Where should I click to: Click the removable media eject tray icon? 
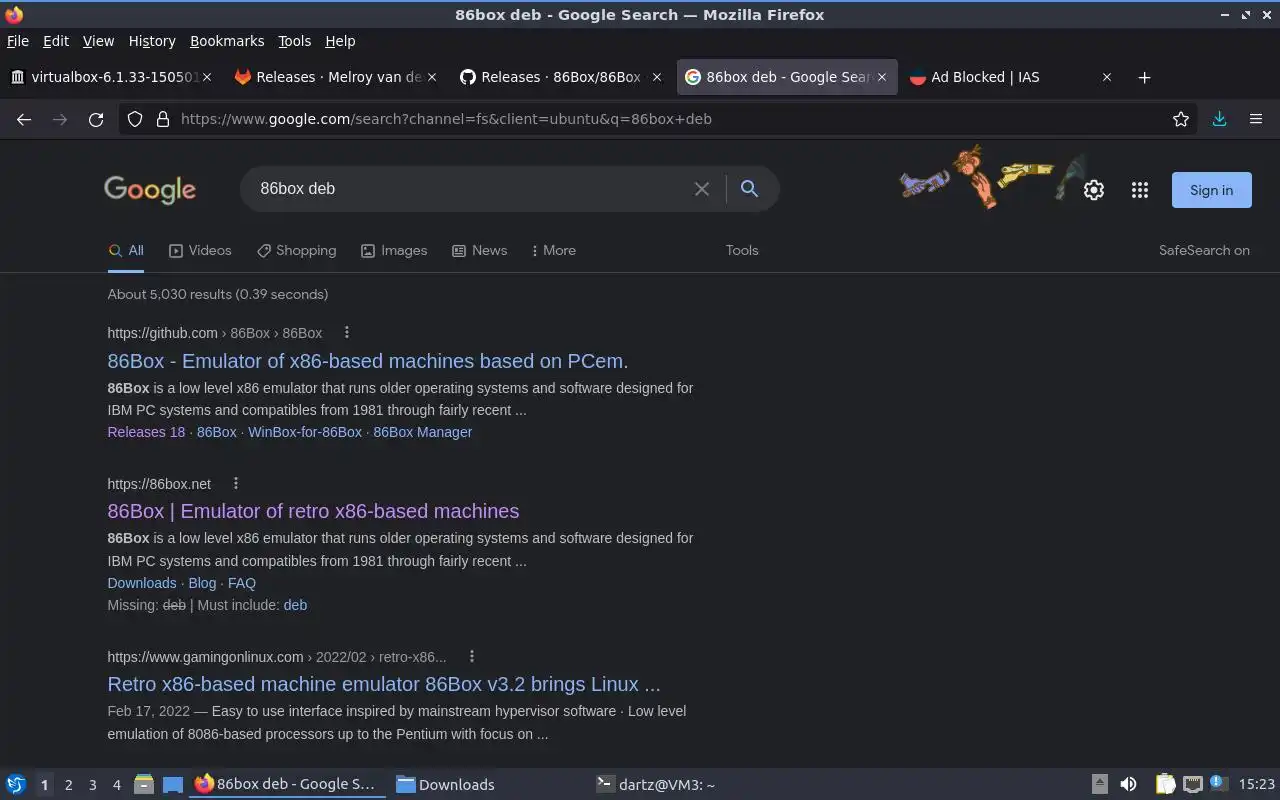[1099, 785]
